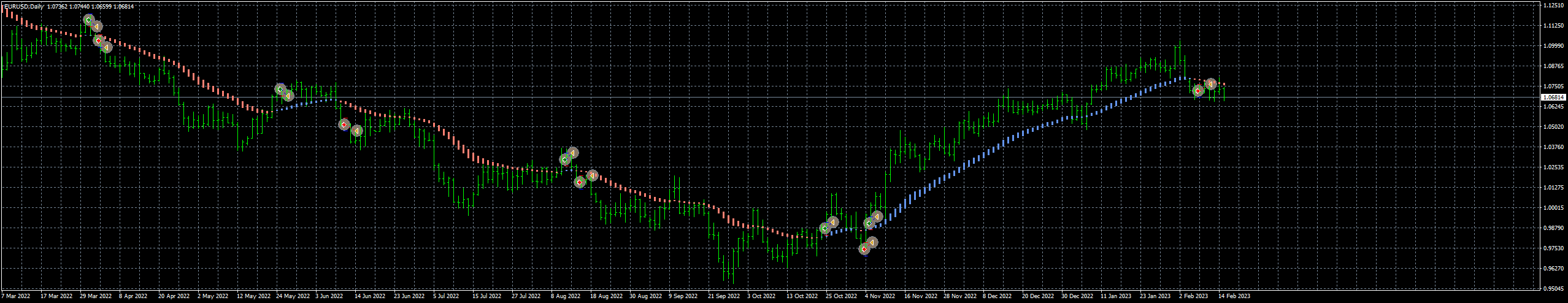
Task: Click the 1.05020 price axis label
Action: pyautogui.click(x=1553, y=127)
